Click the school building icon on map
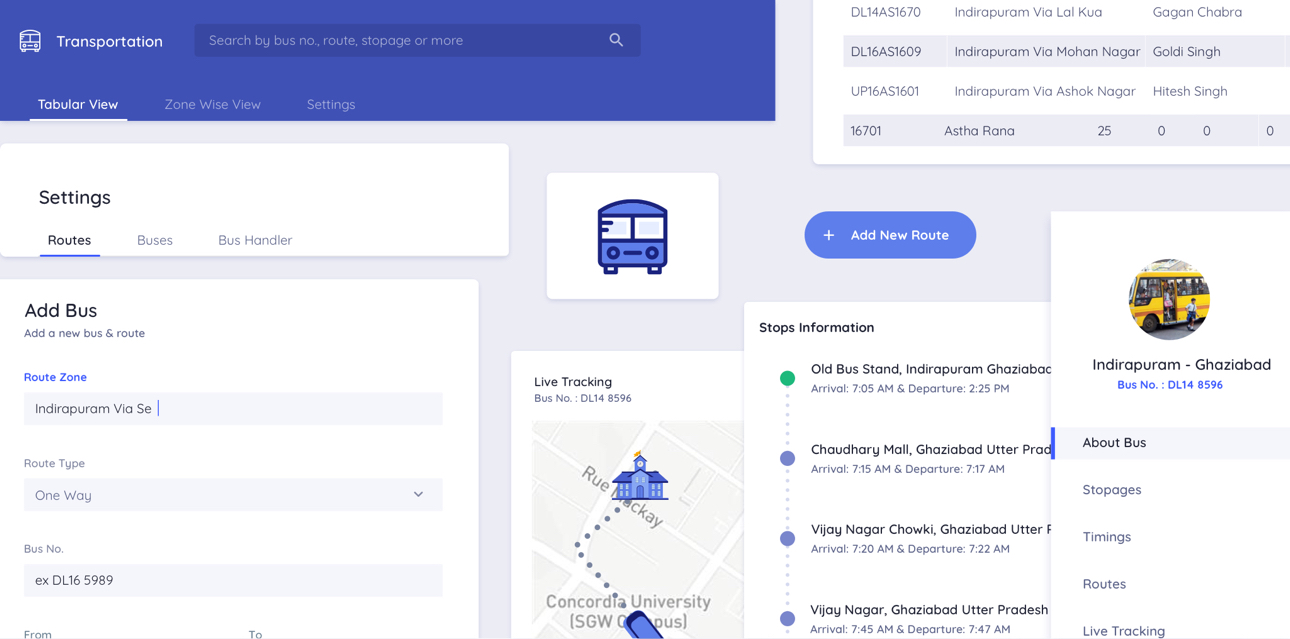Viewport: 1290px width, 639px height. 639,476
